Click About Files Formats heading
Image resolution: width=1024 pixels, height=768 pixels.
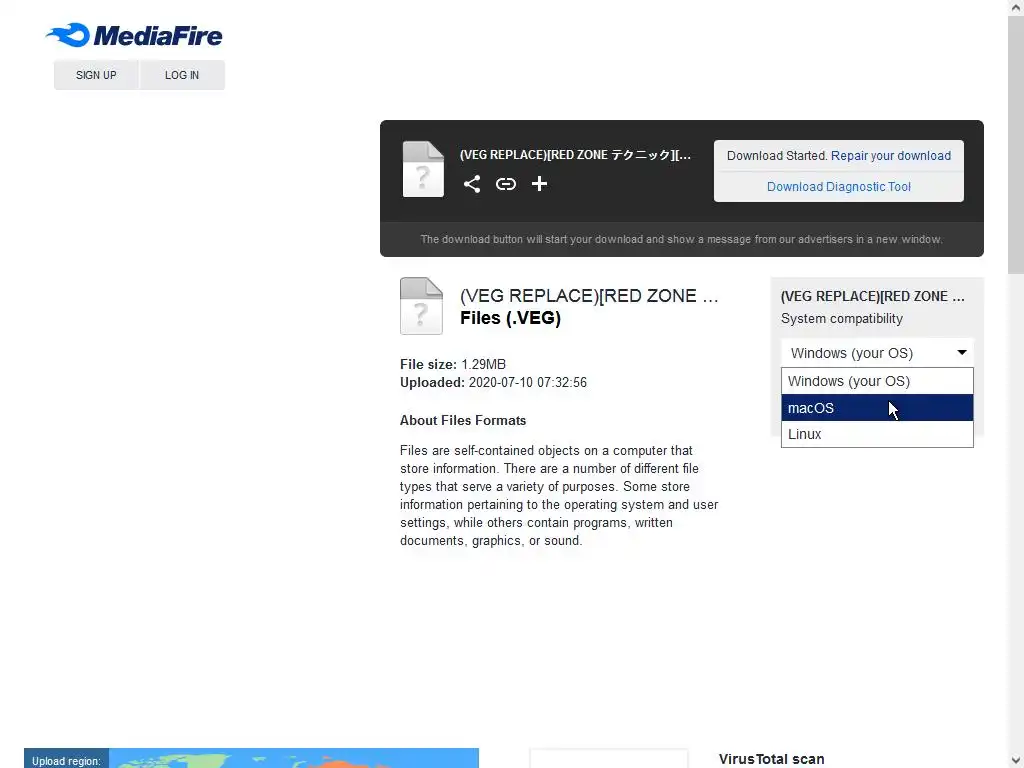(463, 421)
